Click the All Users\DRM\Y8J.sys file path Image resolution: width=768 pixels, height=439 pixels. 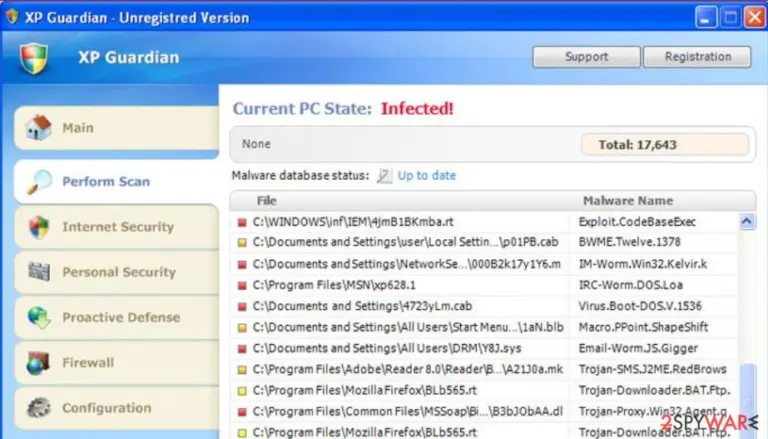[387, 348]
